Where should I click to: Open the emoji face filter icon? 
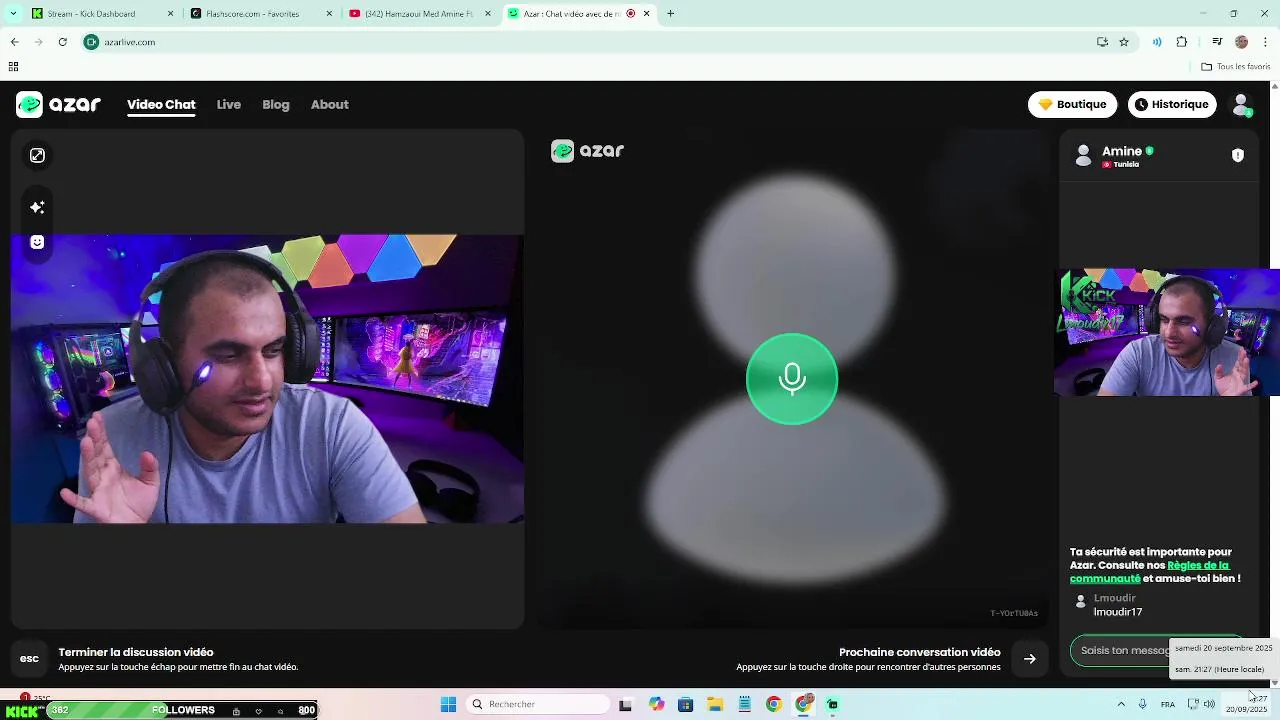point(37,242)
